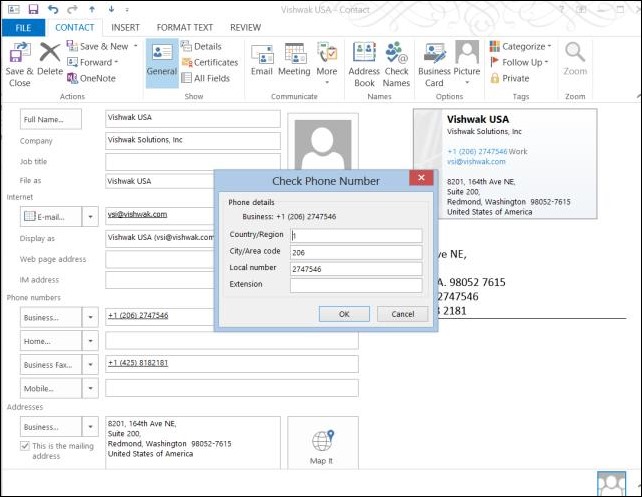Click the Country/Region input field

point(356,236)
